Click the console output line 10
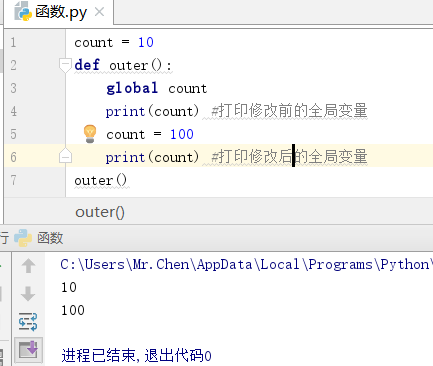Screen dimensions: 433x366 click(x=69, y=287)
